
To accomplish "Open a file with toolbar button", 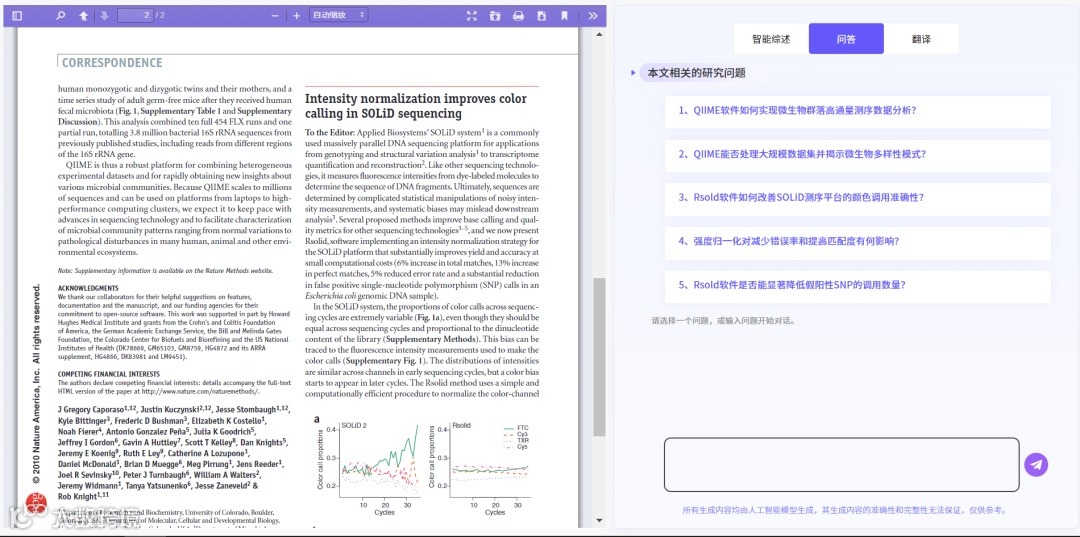I will click(495, 16).
